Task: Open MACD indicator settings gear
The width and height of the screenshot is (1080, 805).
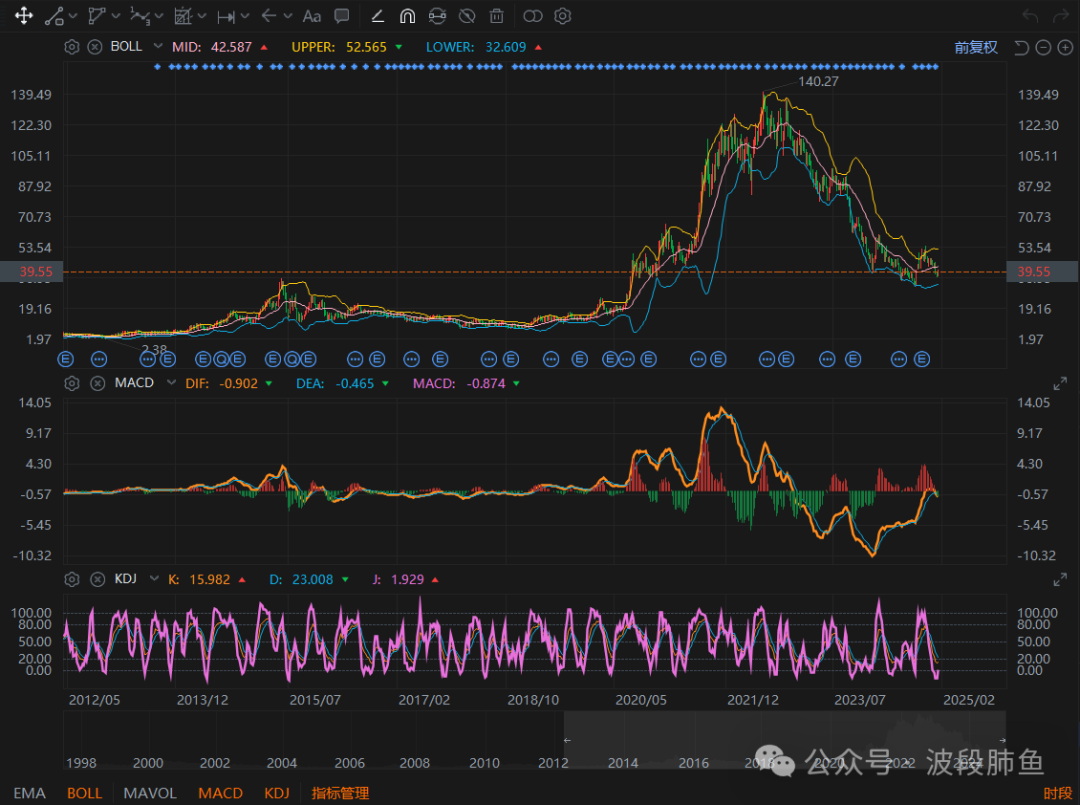Action: coord(72,383)
